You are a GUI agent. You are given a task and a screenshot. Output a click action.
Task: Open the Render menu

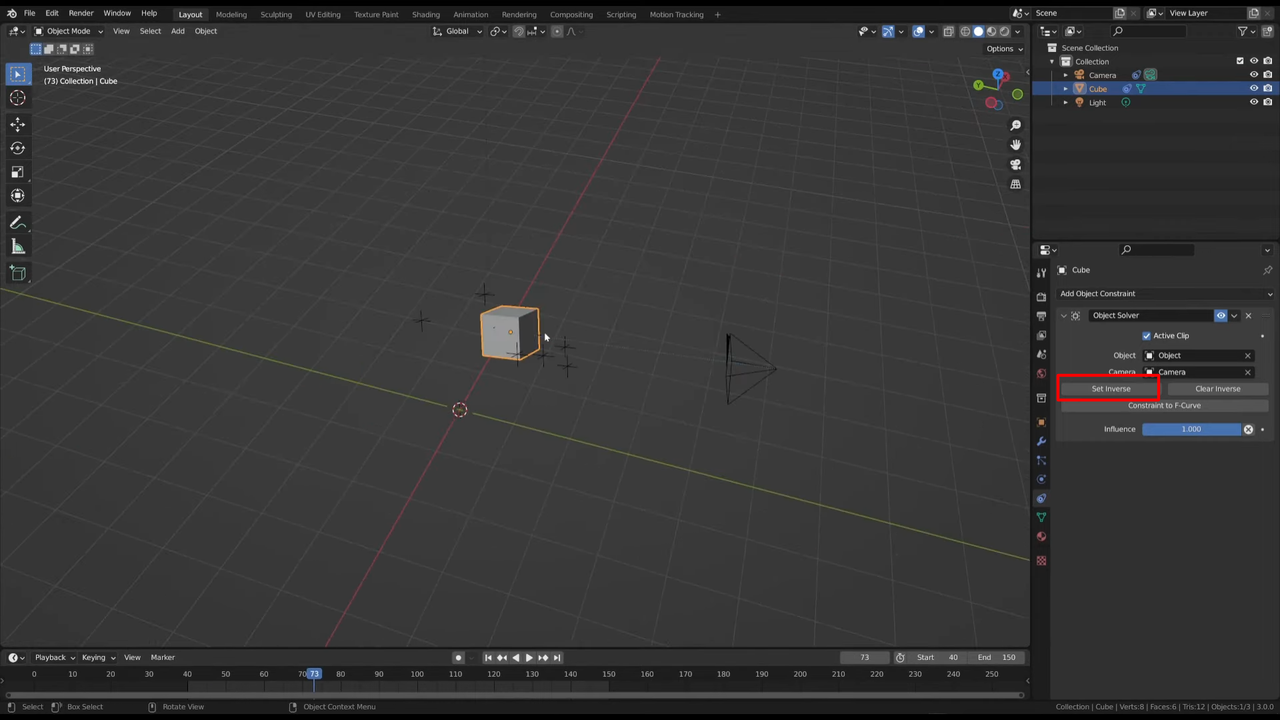point(80,13)
